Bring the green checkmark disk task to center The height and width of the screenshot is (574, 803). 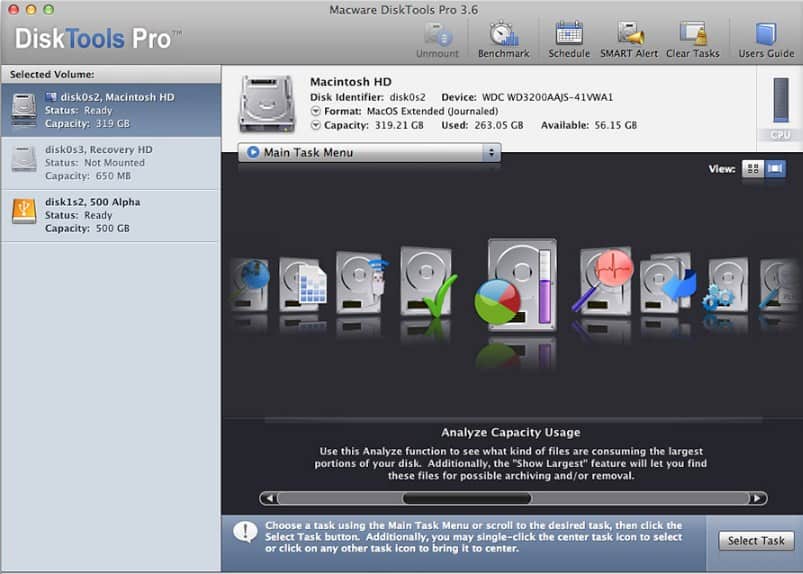429,283
